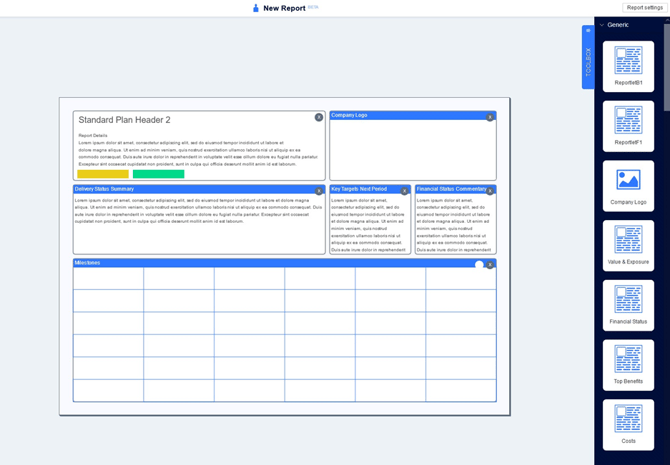
Task: Click the toolbox vertical scrollbar
Action: pyautogui.click(x=667, y=68)
